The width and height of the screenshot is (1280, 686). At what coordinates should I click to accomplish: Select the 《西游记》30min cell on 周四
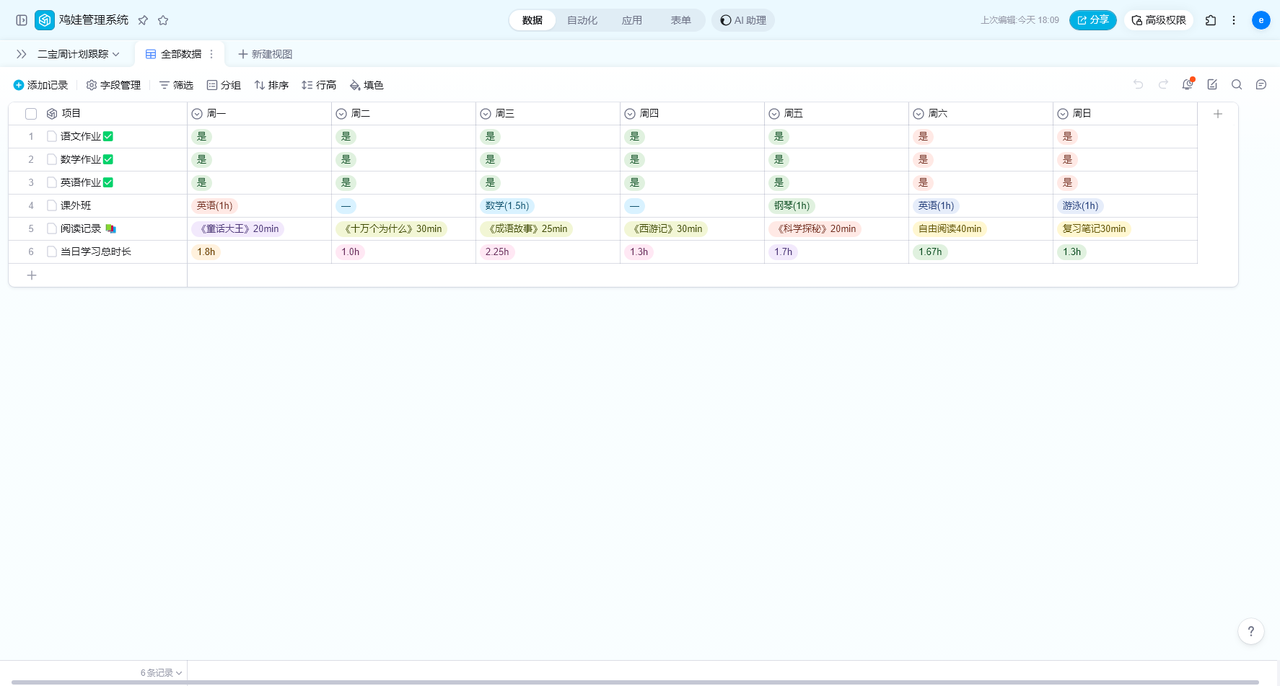point(667,229)
